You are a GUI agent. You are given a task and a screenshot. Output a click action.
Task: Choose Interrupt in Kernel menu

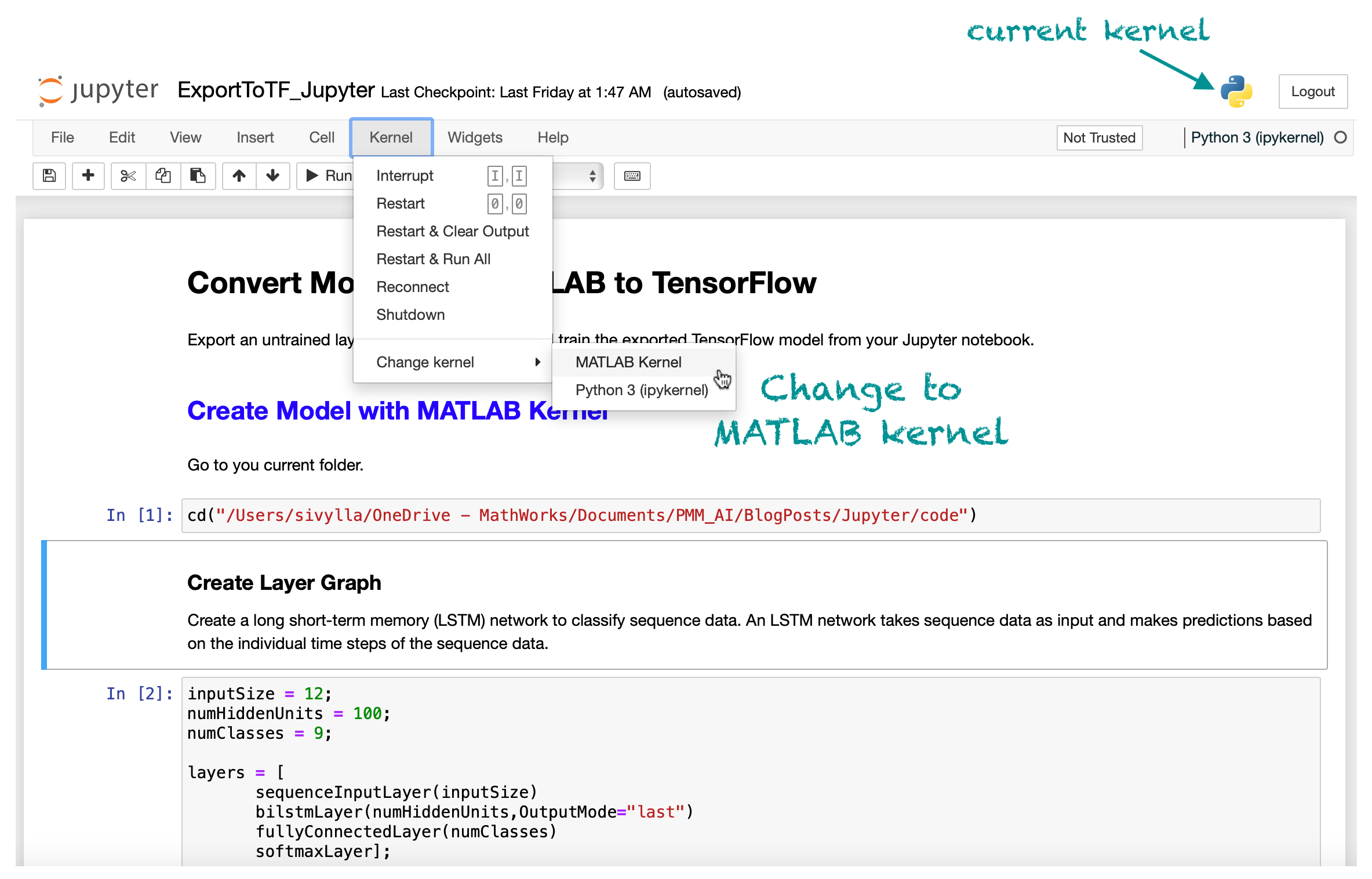(x=452, y=176)
